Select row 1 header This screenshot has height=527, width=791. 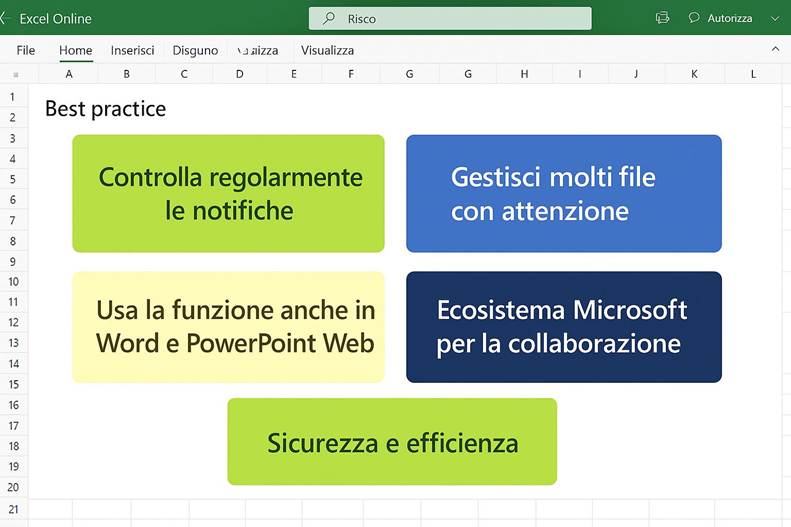click(13, 97)
